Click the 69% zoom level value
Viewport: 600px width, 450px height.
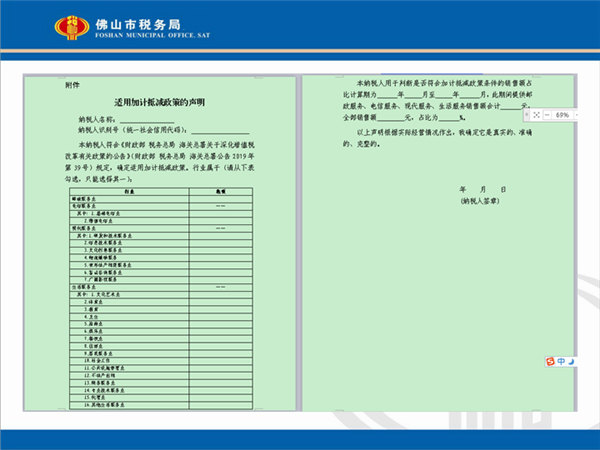pyautogui.click(x=562, y=115)
